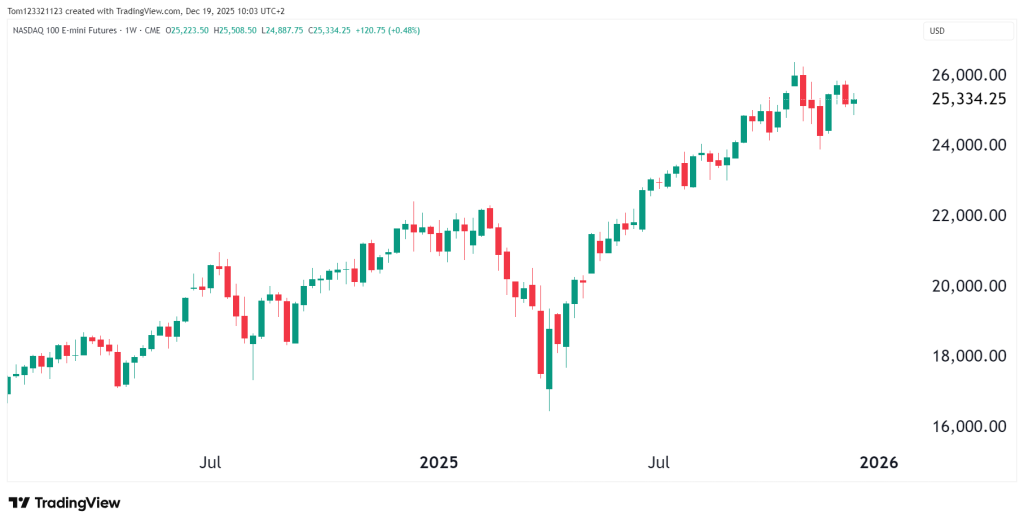Select the 1W interval label
This screenshot has width=1024, height=524.
[x=129, y=31]
